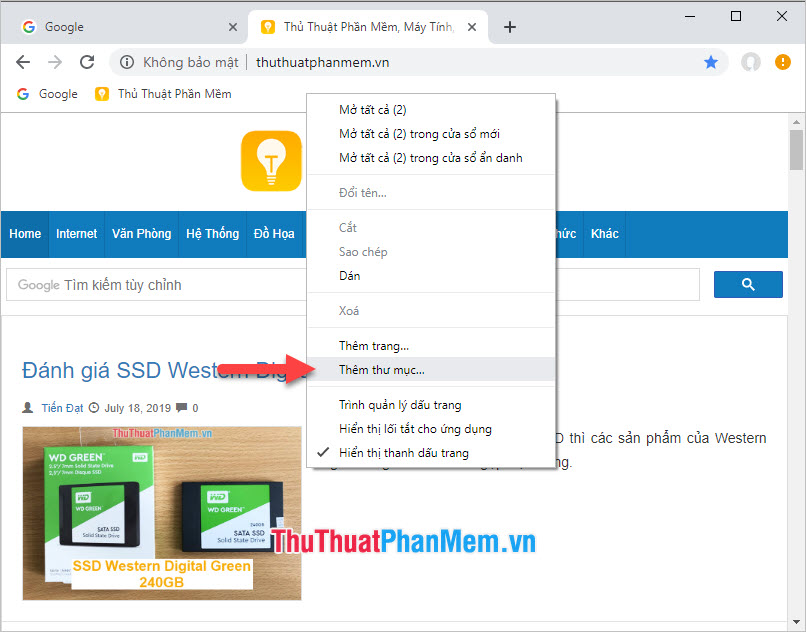806x632 pixels.
Task: Open the user profile avatar
Action: (750, 62)
